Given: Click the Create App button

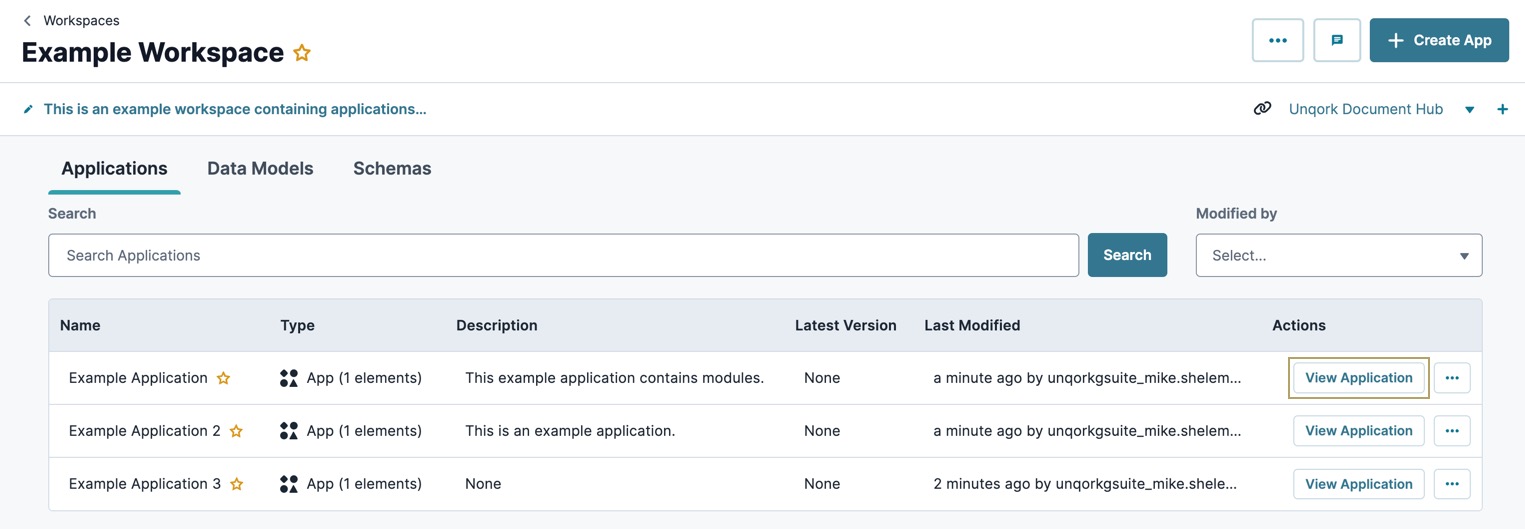Looking at the screenshot, I should click(x=1439, y=40).
